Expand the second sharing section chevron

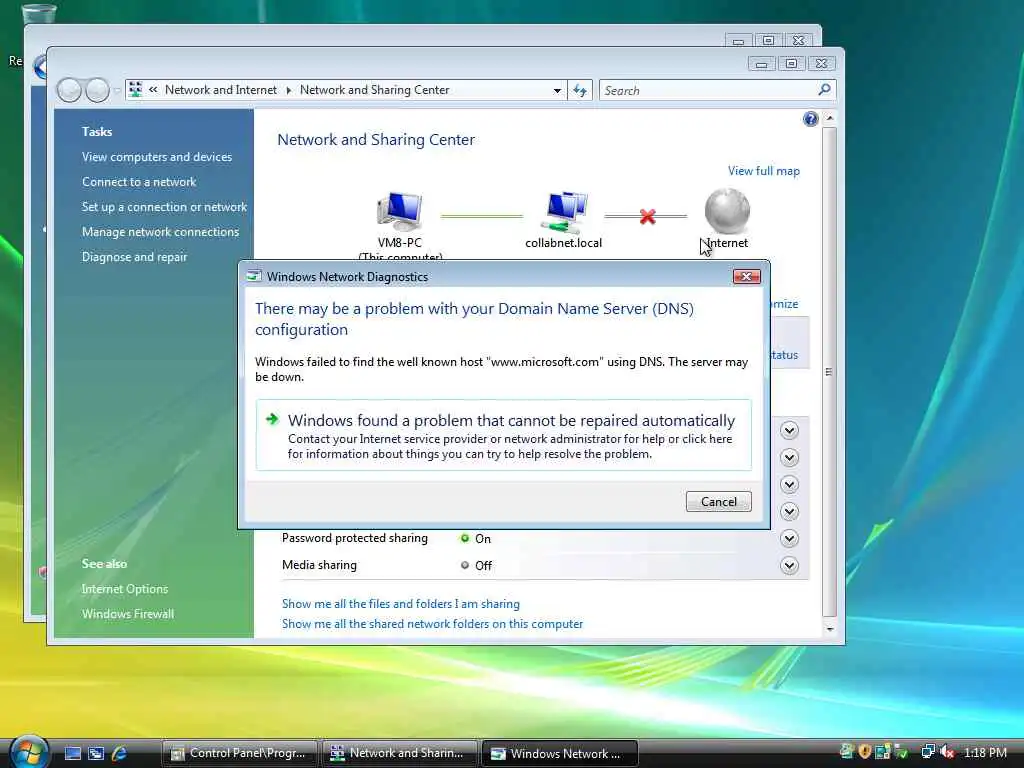click(790, 457)
